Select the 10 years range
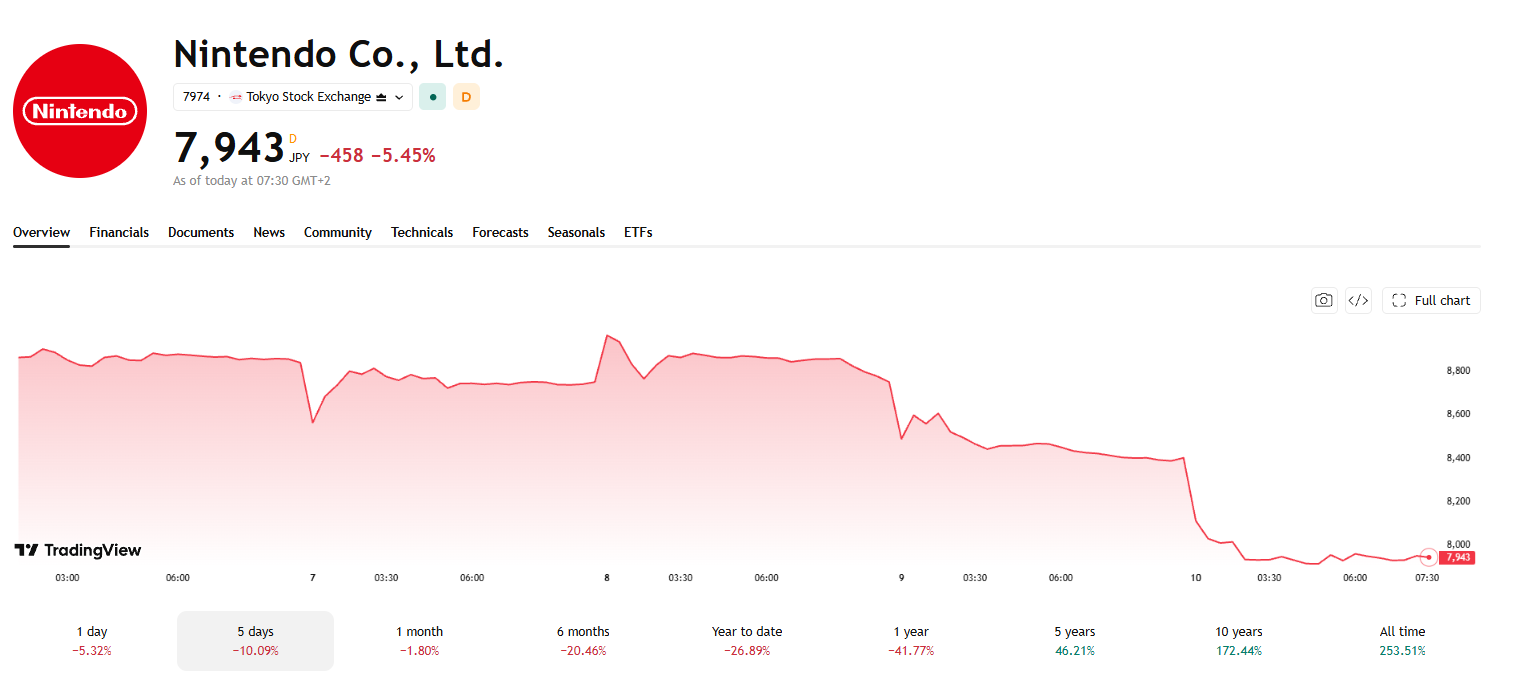Image resolution: width=1532 pixels, height=680 pixels. [1238, 641]
